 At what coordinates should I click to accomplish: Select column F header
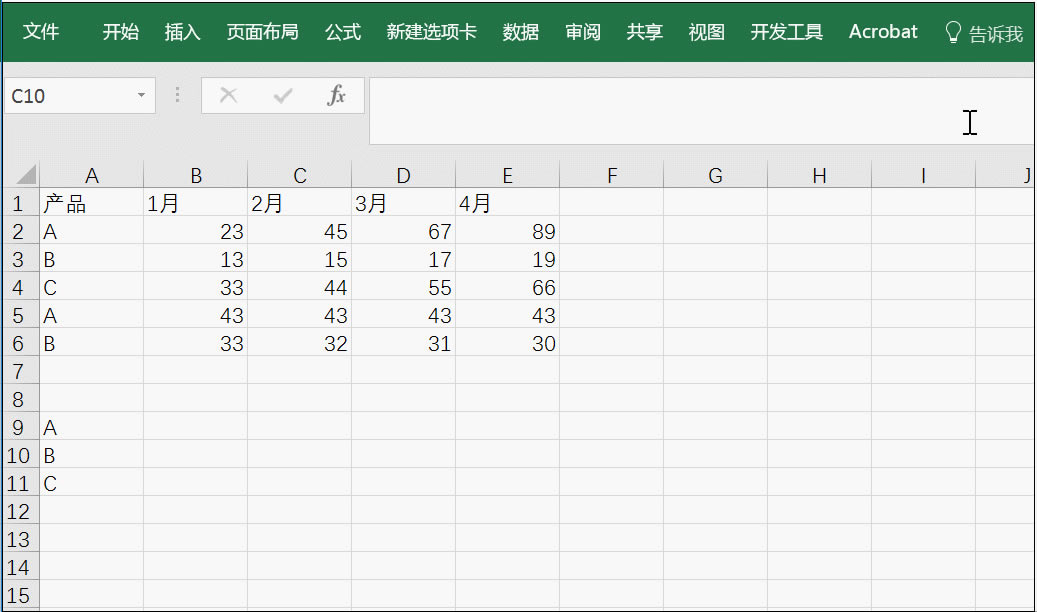tap(612, 175)
